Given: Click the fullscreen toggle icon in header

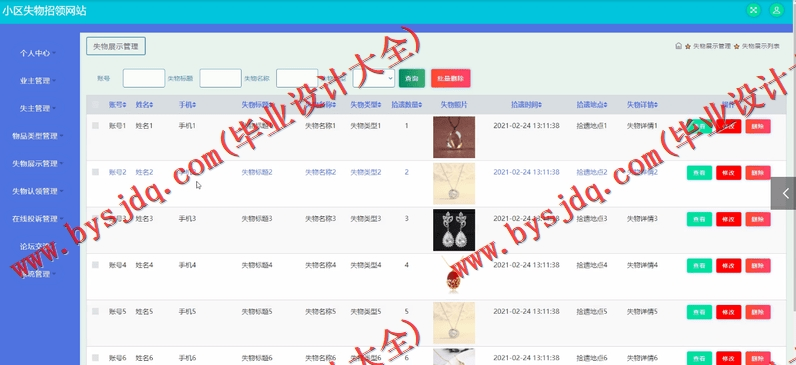Looking at the screenshot, I should (753, 10).
